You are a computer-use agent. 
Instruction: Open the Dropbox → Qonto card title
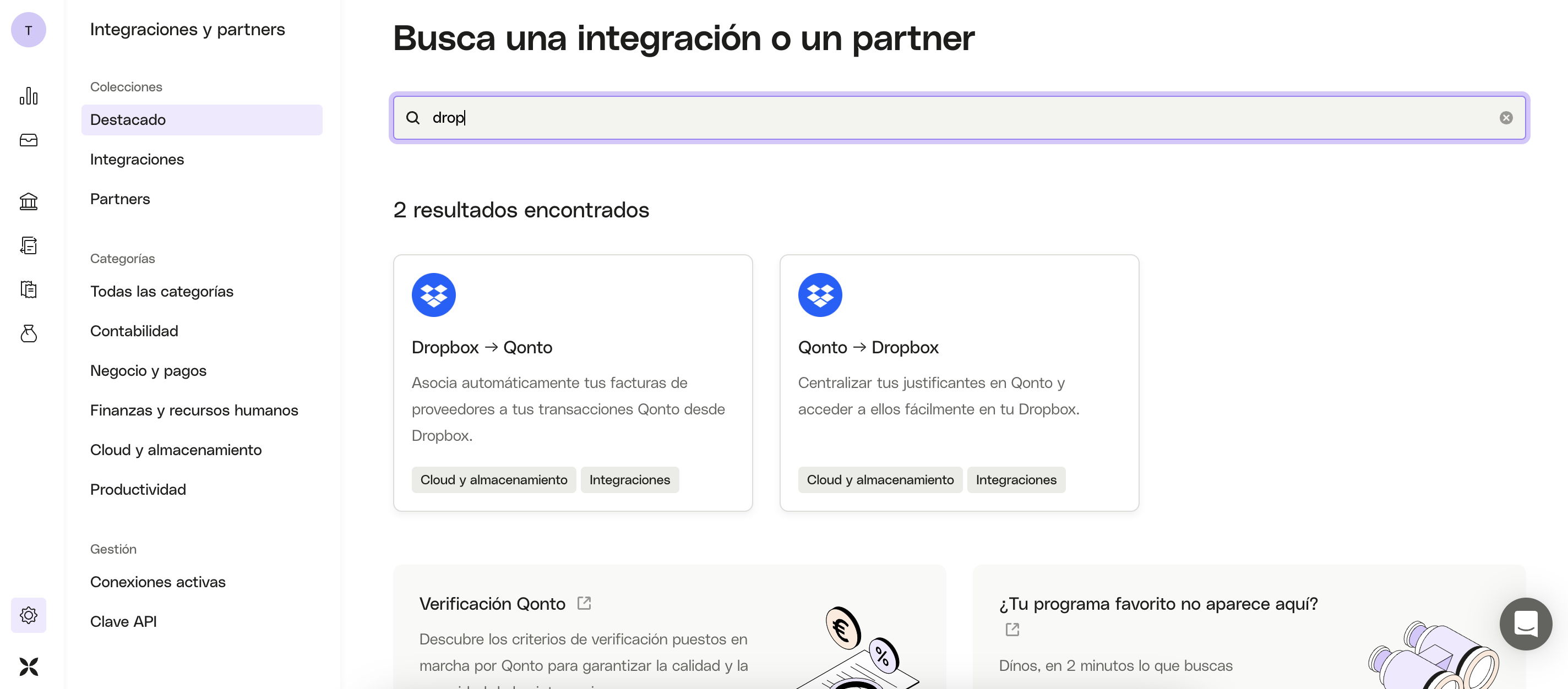(482, 347)
